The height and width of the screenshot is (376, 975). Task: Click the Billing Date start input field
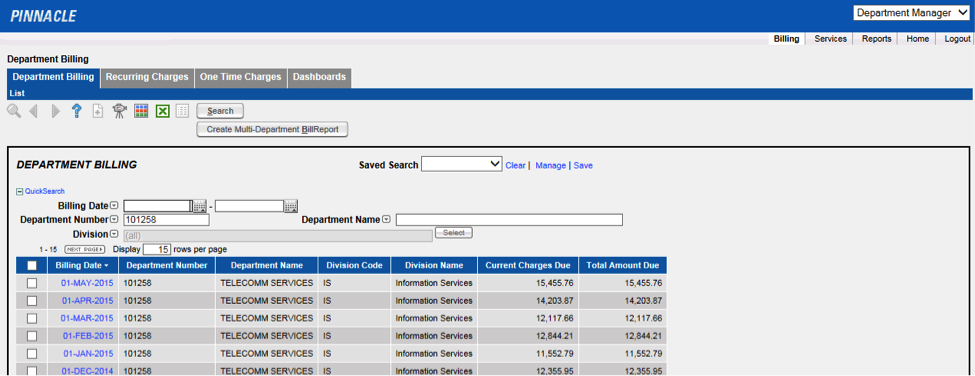click(157, 206)
